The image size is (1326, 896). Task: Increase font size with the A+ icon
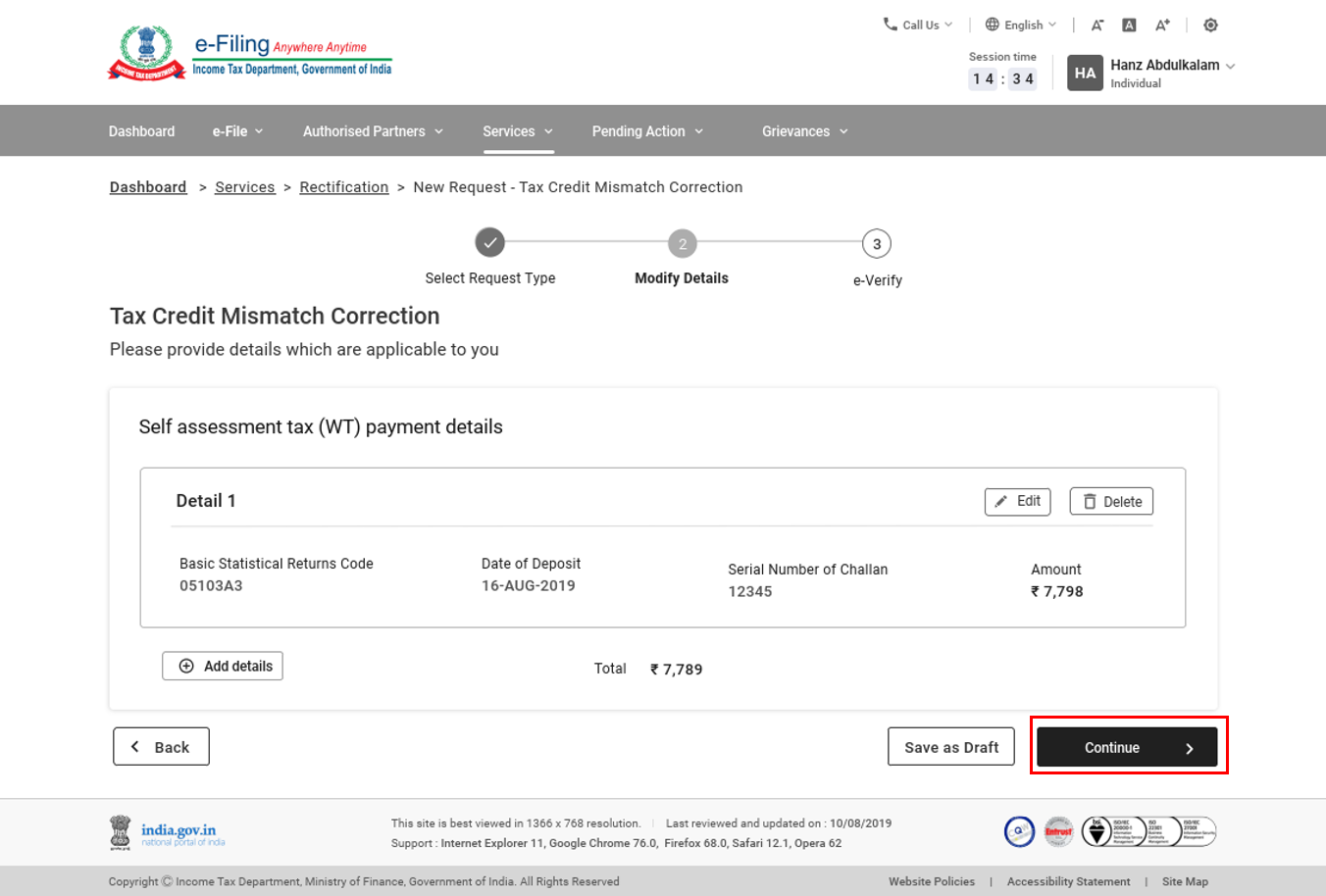click(1162, 25)
